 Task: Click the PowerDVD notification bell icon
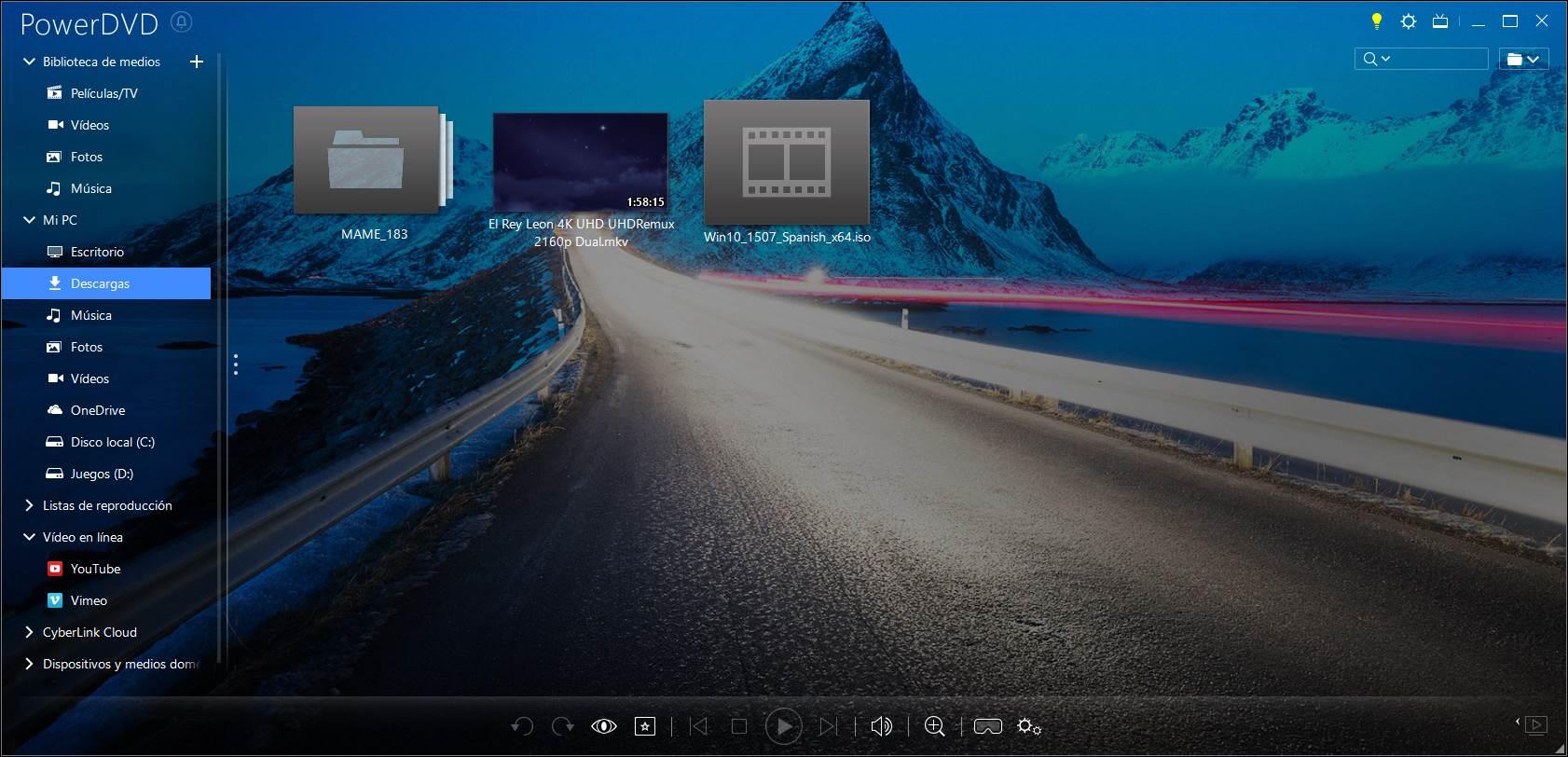182,21
